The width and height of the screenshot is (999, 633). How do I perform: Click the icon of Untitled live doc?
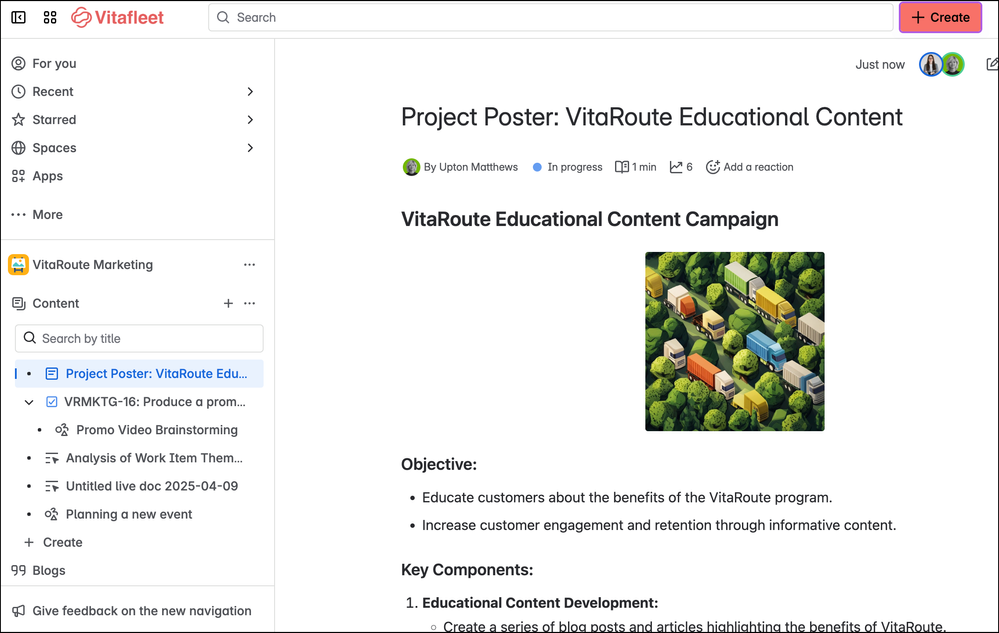click(x=52, y=486)
